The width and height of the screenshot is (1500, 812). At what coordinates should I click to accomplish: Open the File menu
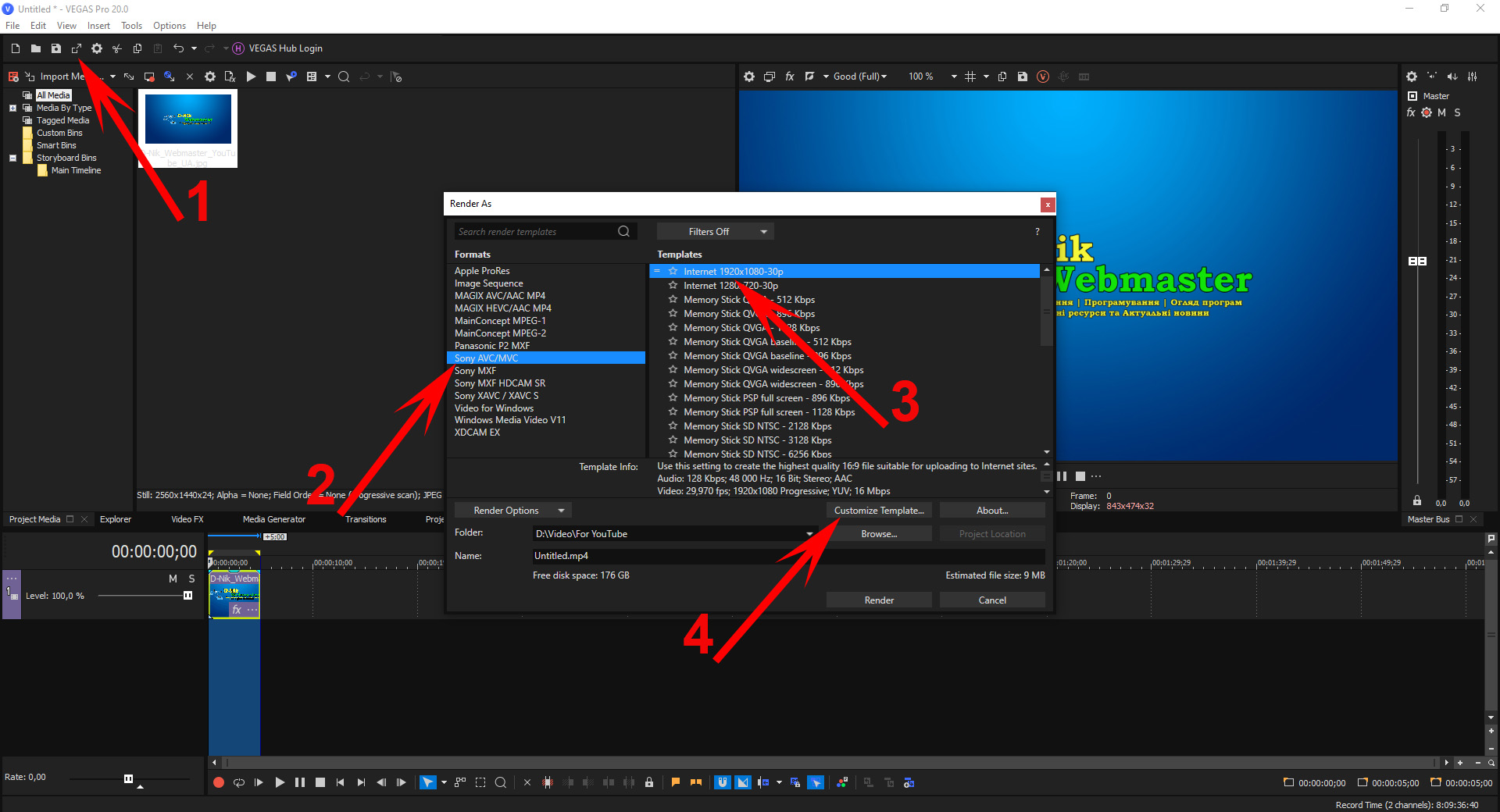pyautogui.click(x=12, y=26)
